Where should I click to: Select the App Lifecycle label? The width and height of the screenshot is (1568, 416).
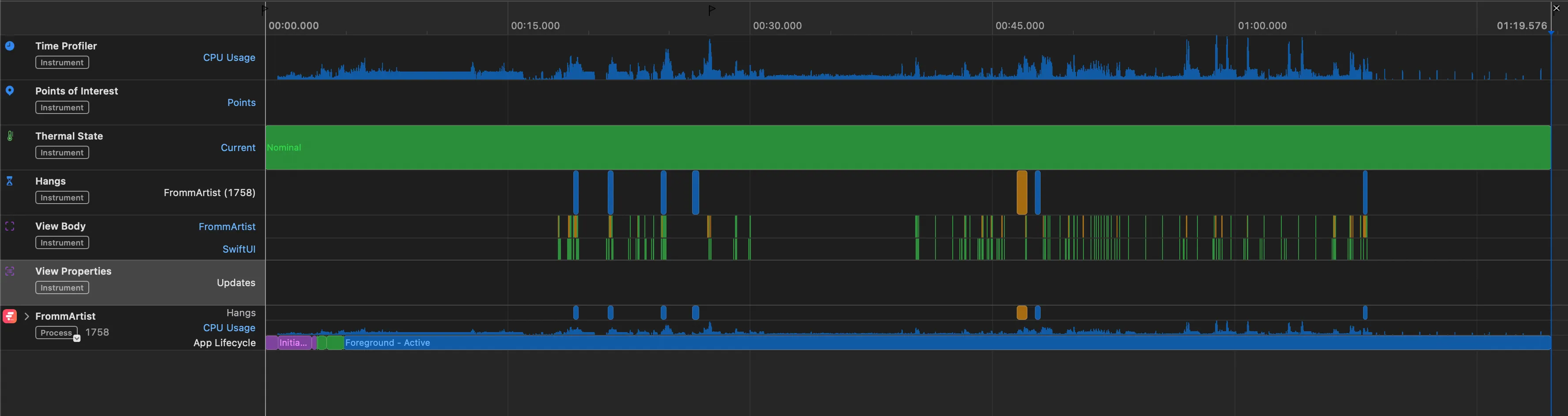click(x=225, y=343)
